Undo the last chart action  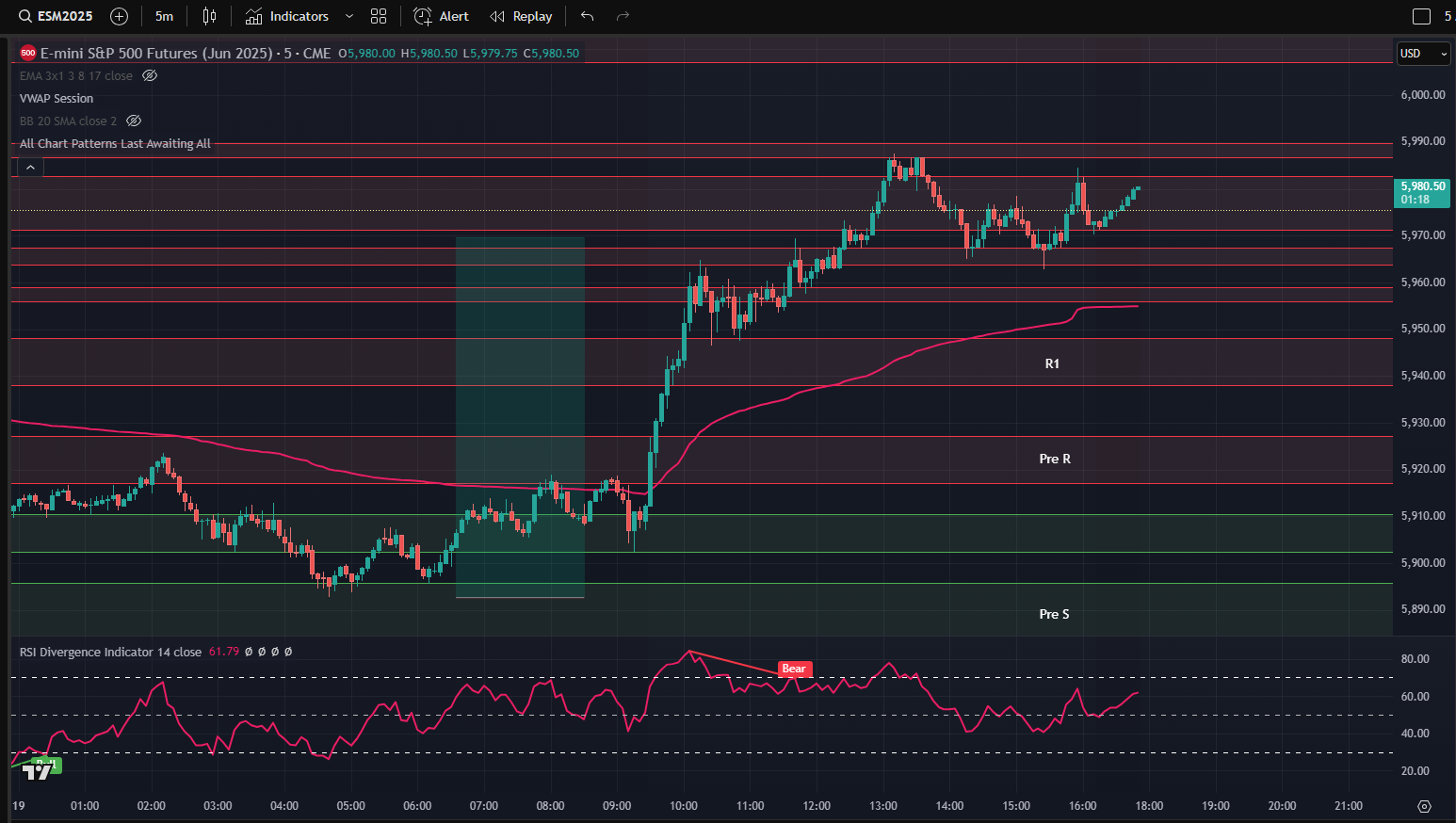pyautogui.click(x=588, y=16)
